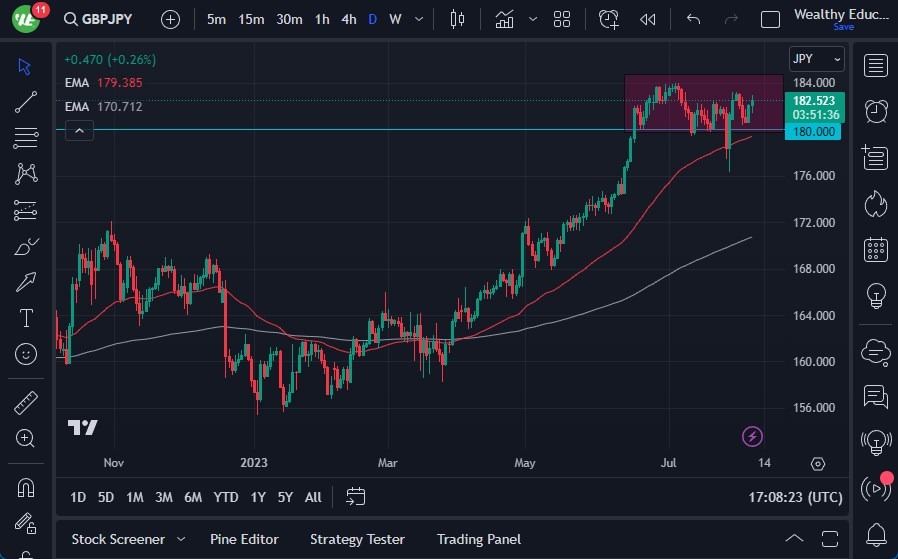
Task: Open the timeframe interval dropdown arrow
Action: coord(418,19)
